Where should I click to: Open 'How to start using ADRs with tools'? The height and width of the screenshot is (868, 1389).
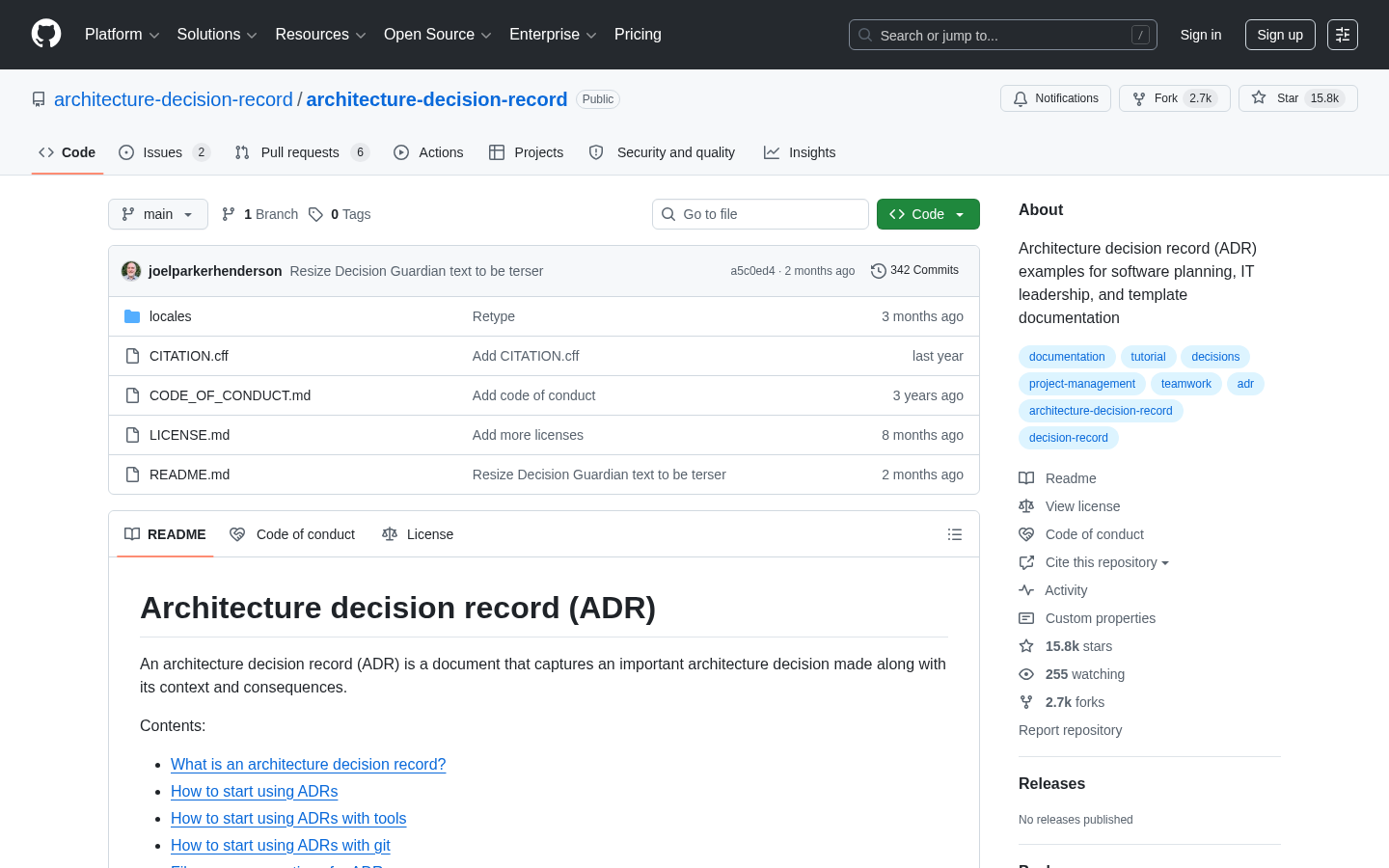pos(288,818)
